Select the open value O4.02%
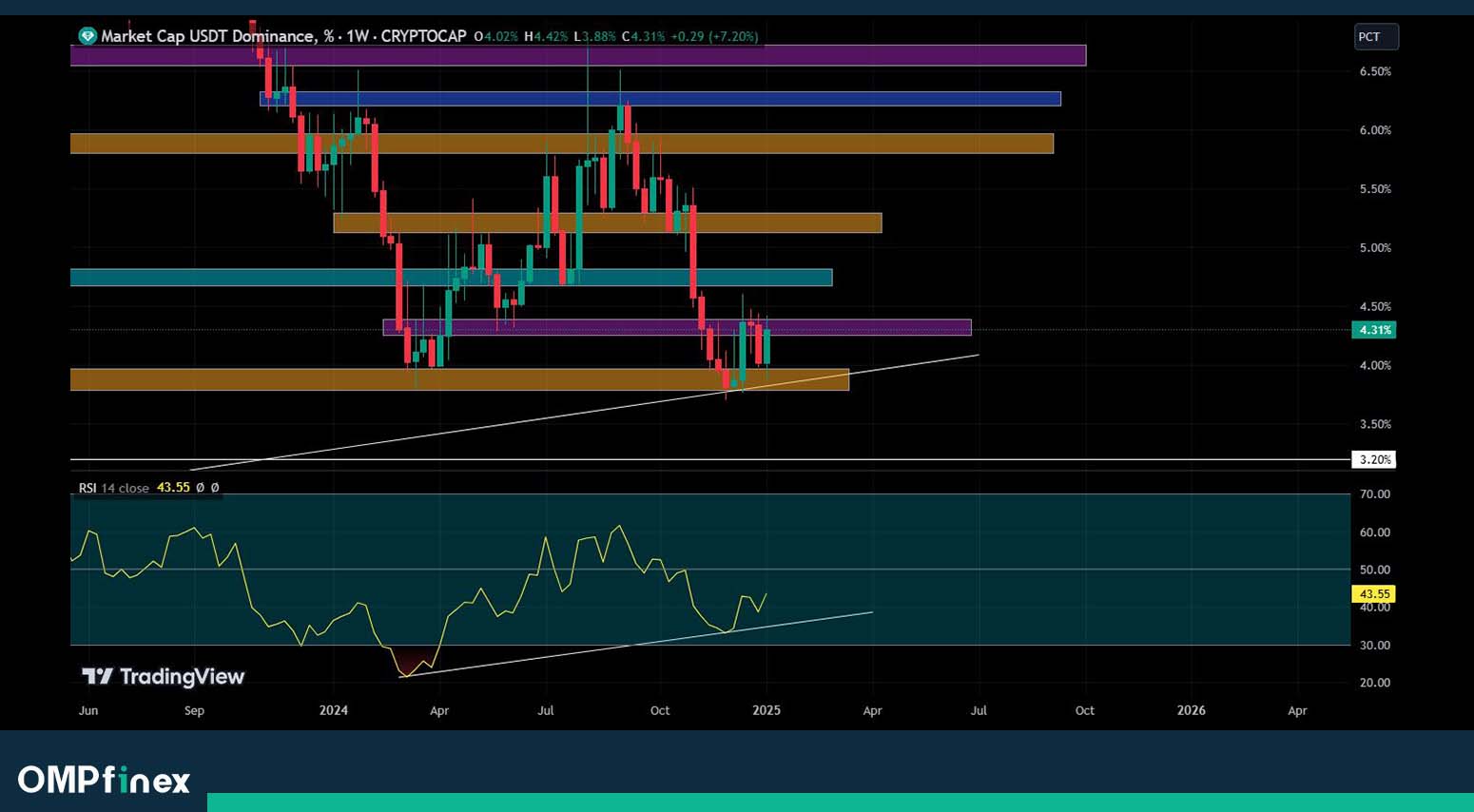Image resolution: width=1474 pixels, height=812 pixels. pyautogui.click(x=495, y=37)
